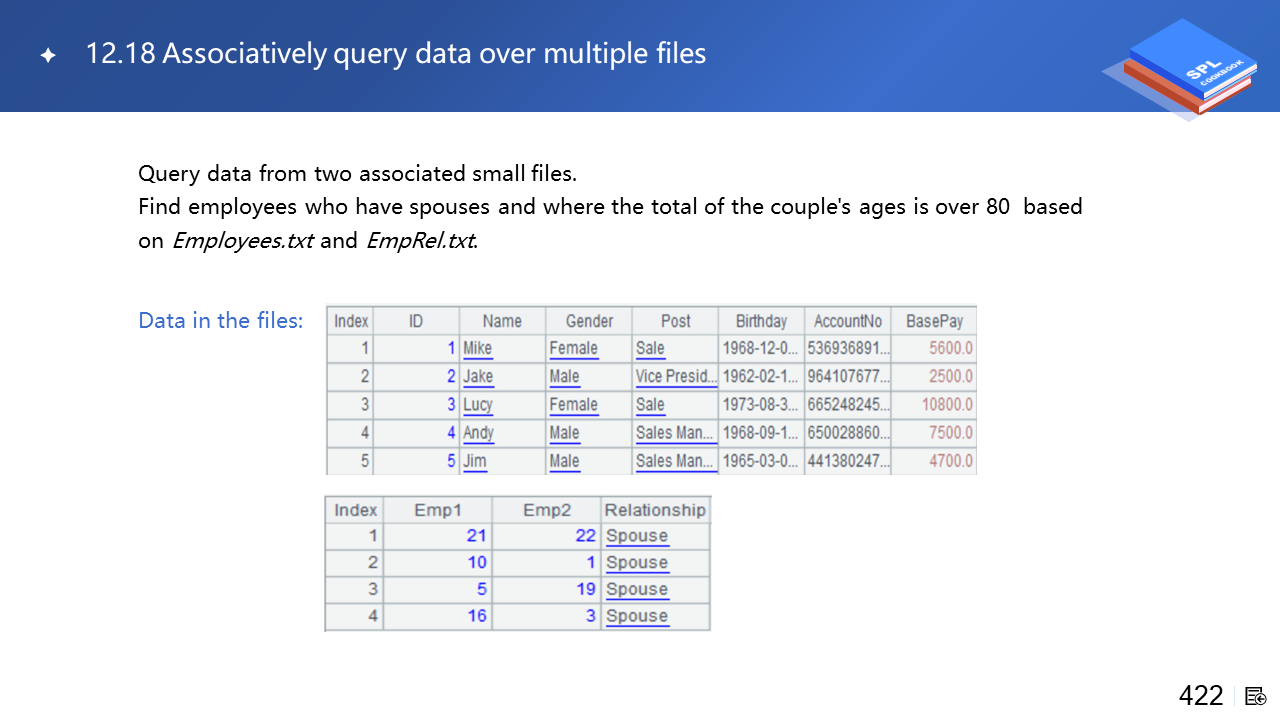Select the Birthday column header
Screen dimensions: 1280x720
coord(761,321)
